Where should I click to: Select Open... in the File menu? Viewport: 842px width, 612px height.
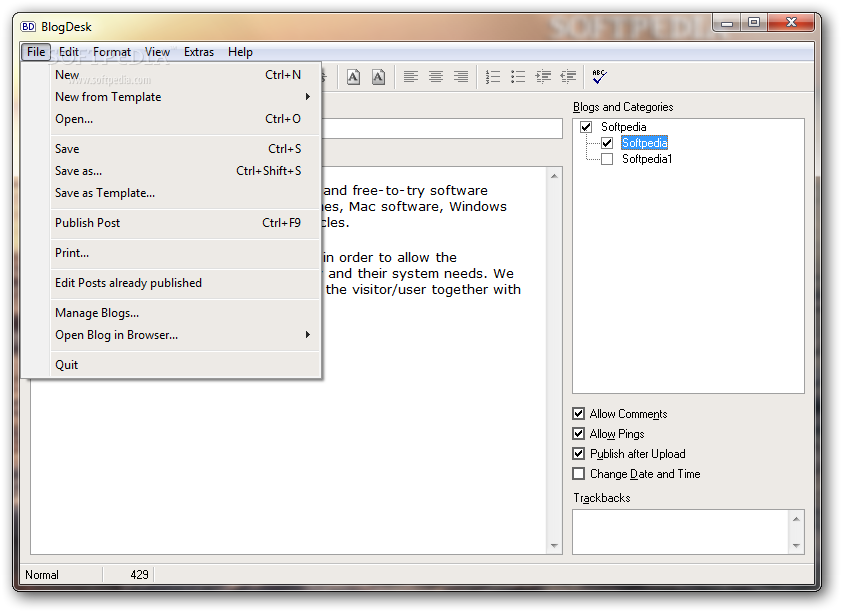tap(185, 119)
